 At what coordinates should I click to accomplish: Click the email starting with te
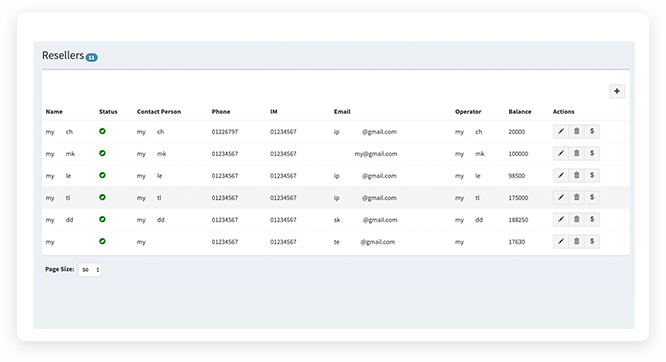tap(364, 242)
